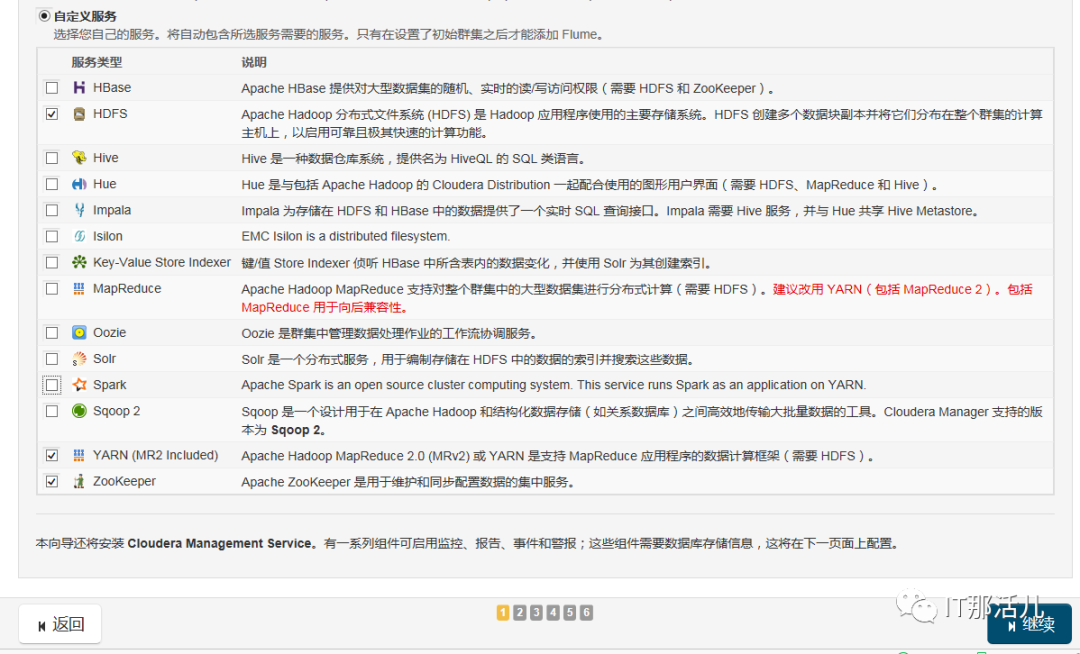Go to wizard step 2
Viewport: 1080px width, 654px height.
tap(520, 612)
